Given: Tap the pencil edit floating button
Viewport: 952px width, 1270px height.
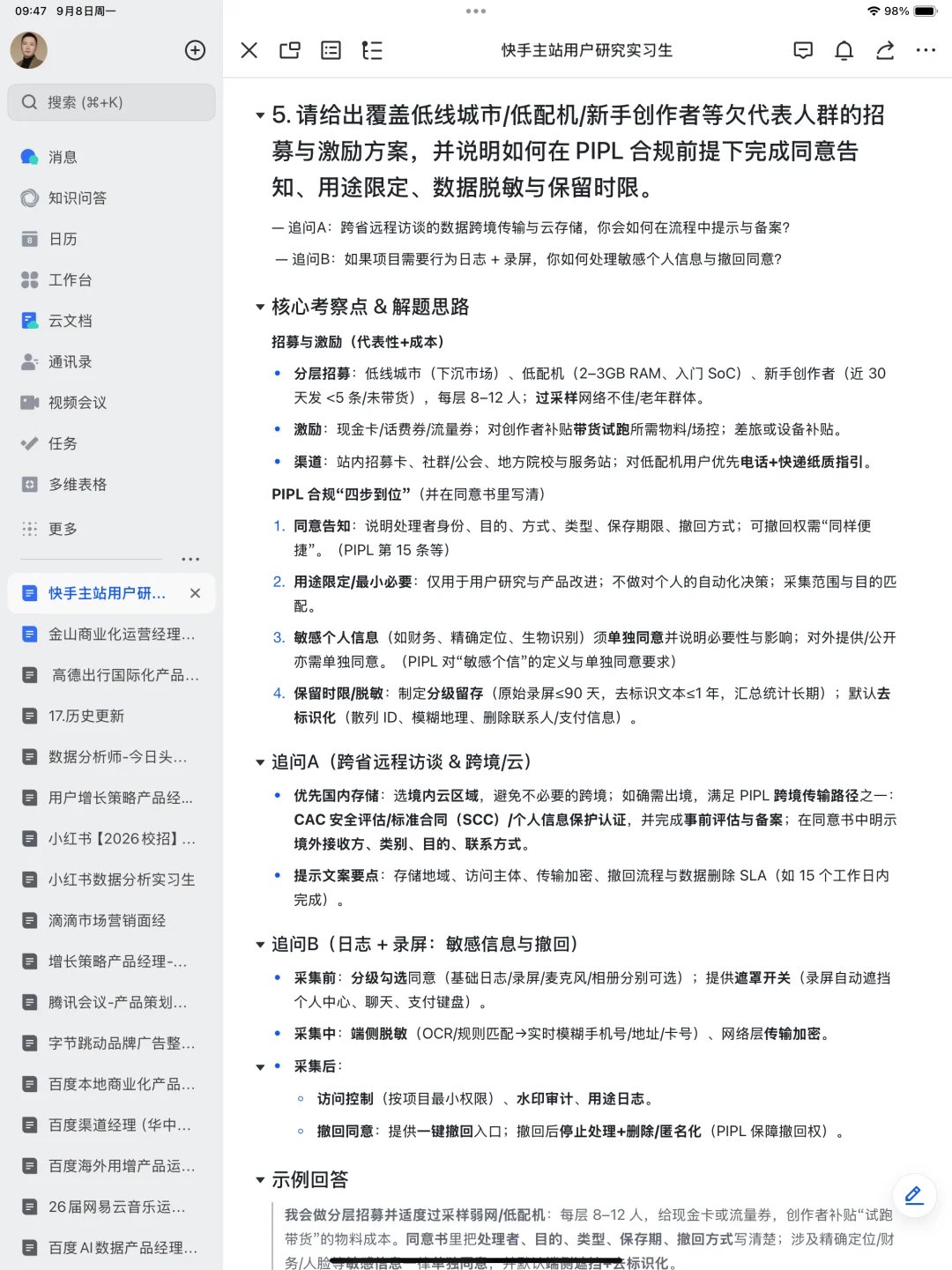Looking at the screenshot, I should (x=914, y=1196).
